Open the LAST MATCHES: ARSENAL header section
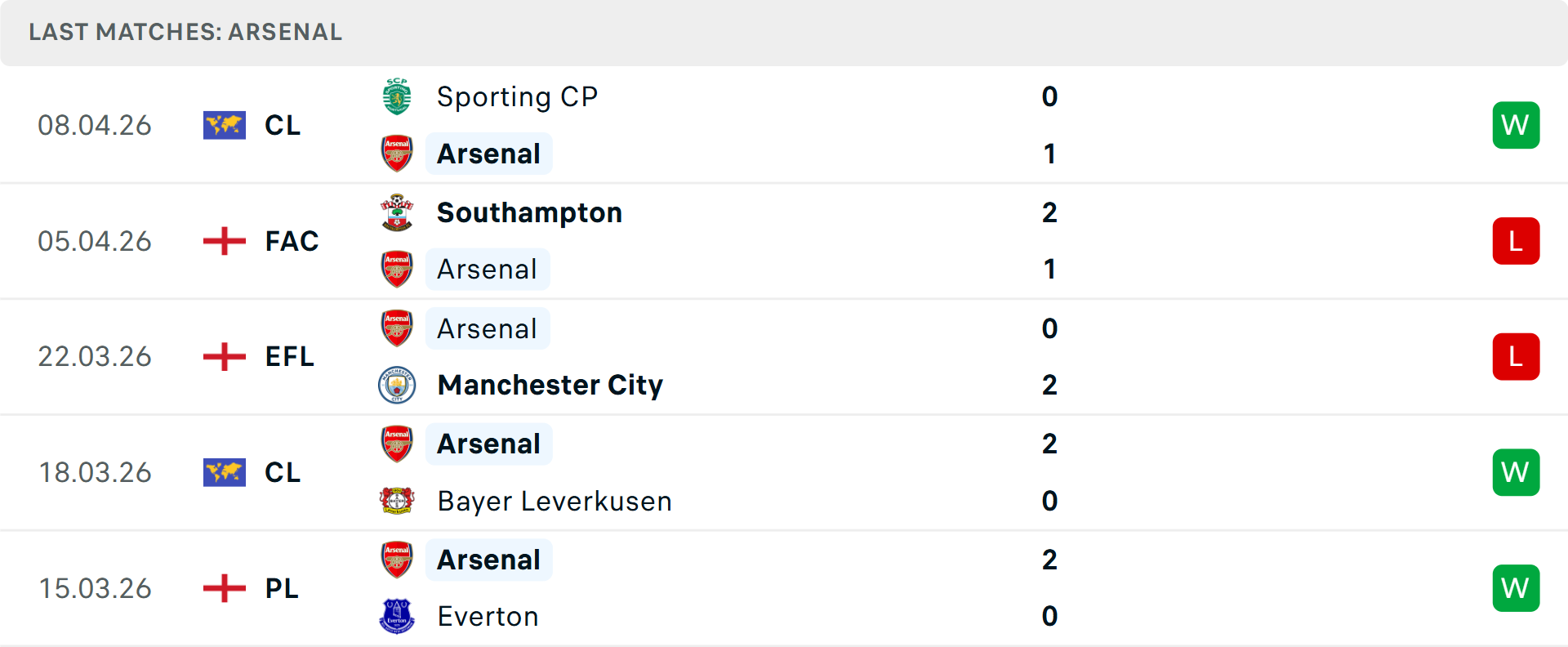This screenshot has width=1568, height=647. pyautogui.click(x=185, y=33)
